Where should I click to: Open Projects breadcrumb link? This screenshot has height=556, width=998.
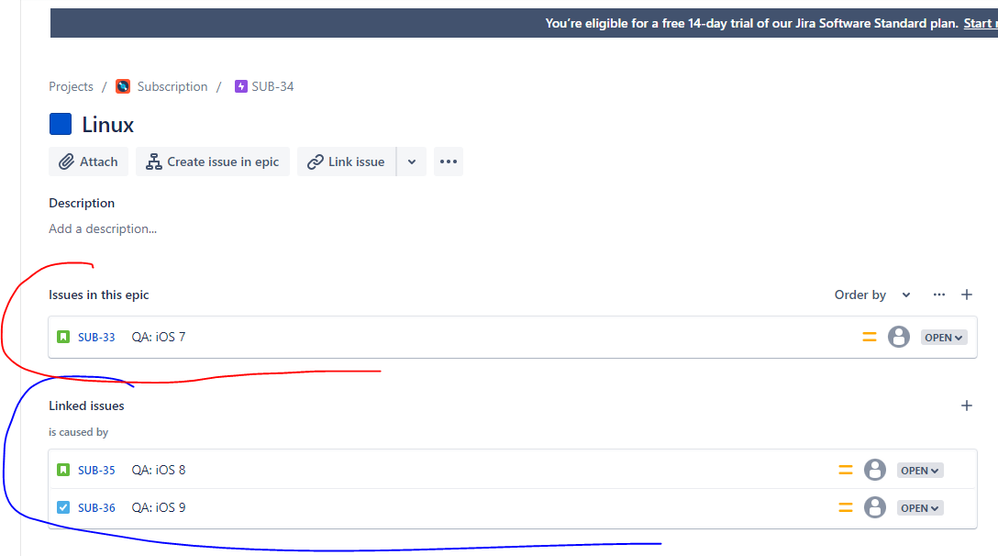point(71,87)
